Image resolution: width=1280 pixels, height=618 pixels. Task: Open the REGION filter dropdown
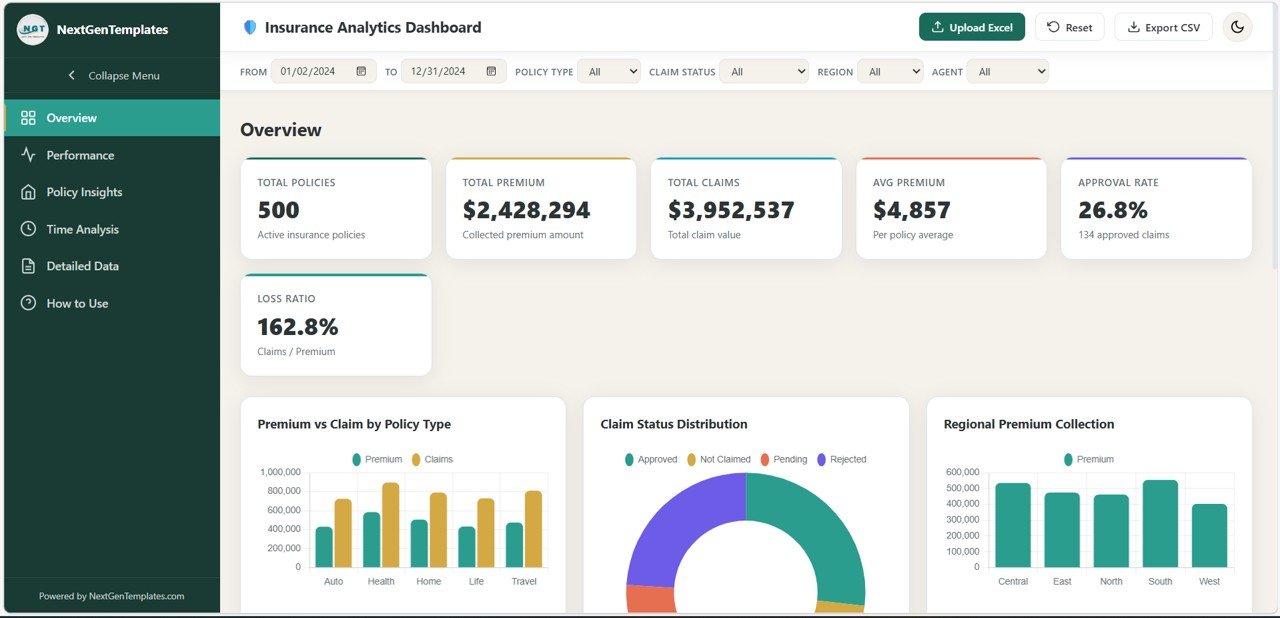click(x=890, y=71)
